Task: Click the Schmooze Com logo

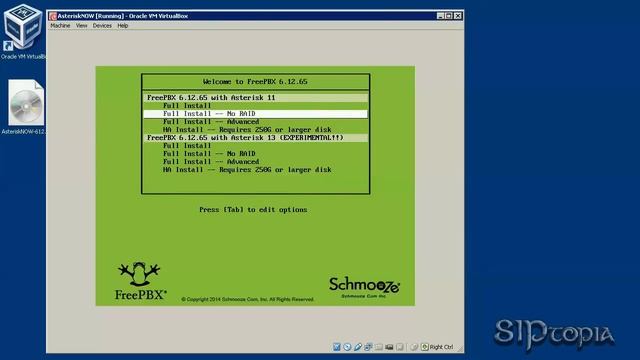Action: [364, 287]
